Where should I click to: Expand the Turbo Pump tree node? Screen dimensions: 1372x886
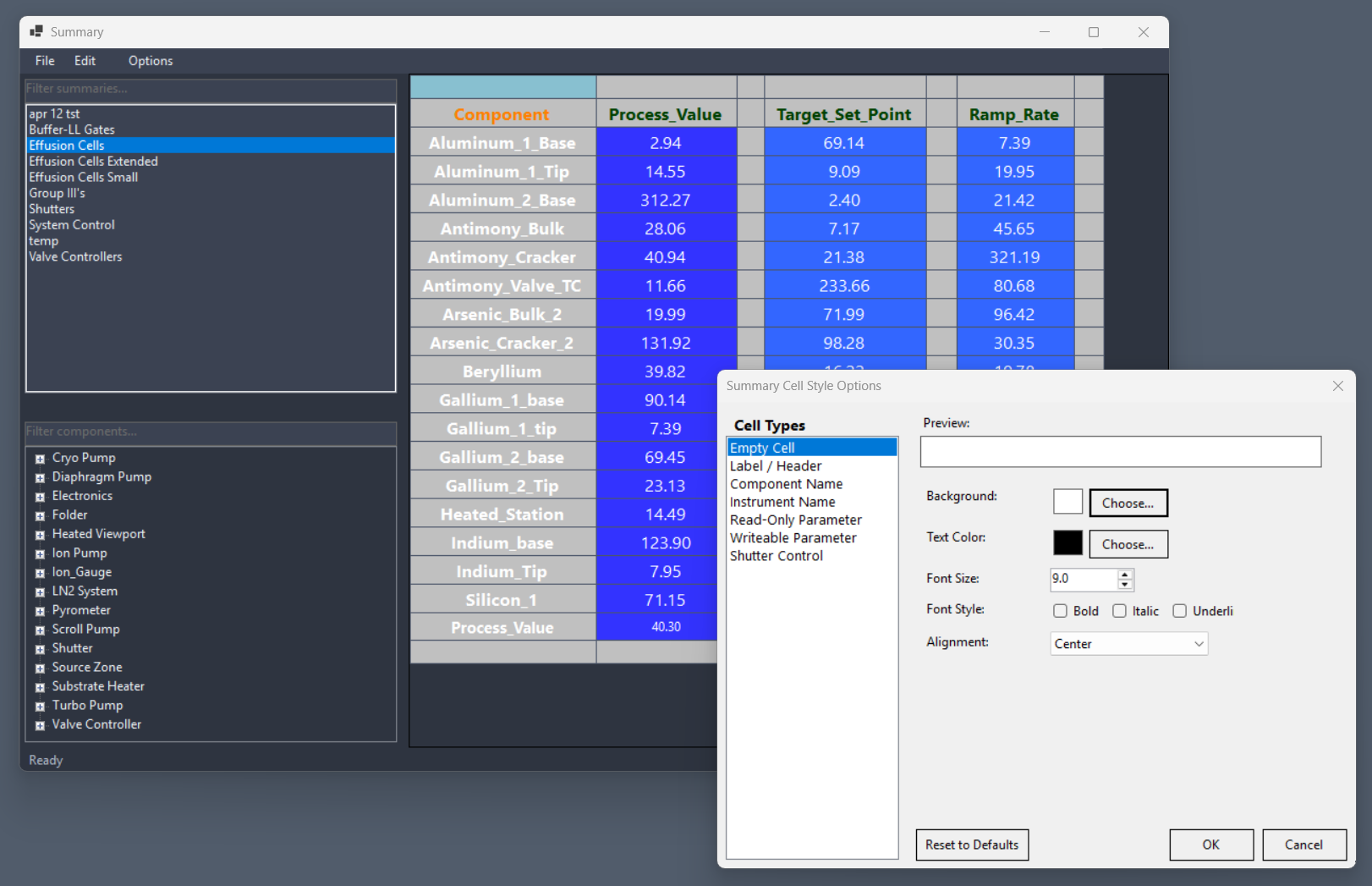click(x=40, y=707)
